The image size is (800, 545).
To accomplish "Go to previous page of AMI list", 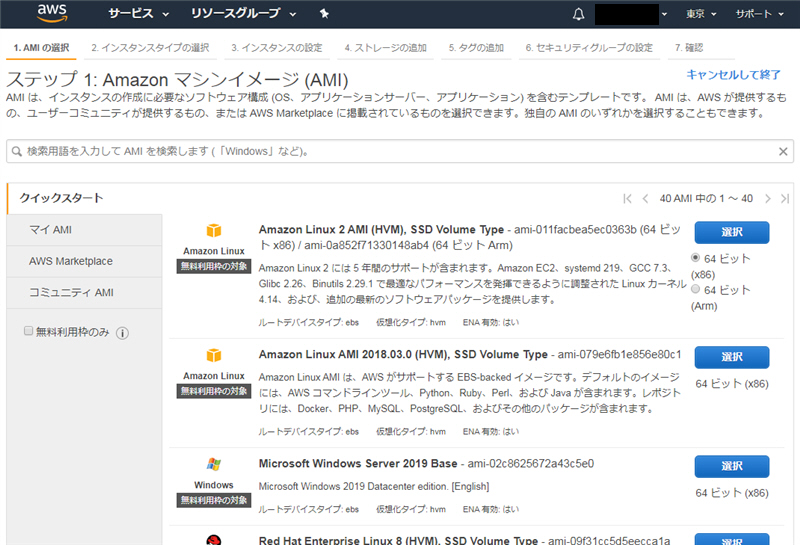I will (x=645, y=199).
